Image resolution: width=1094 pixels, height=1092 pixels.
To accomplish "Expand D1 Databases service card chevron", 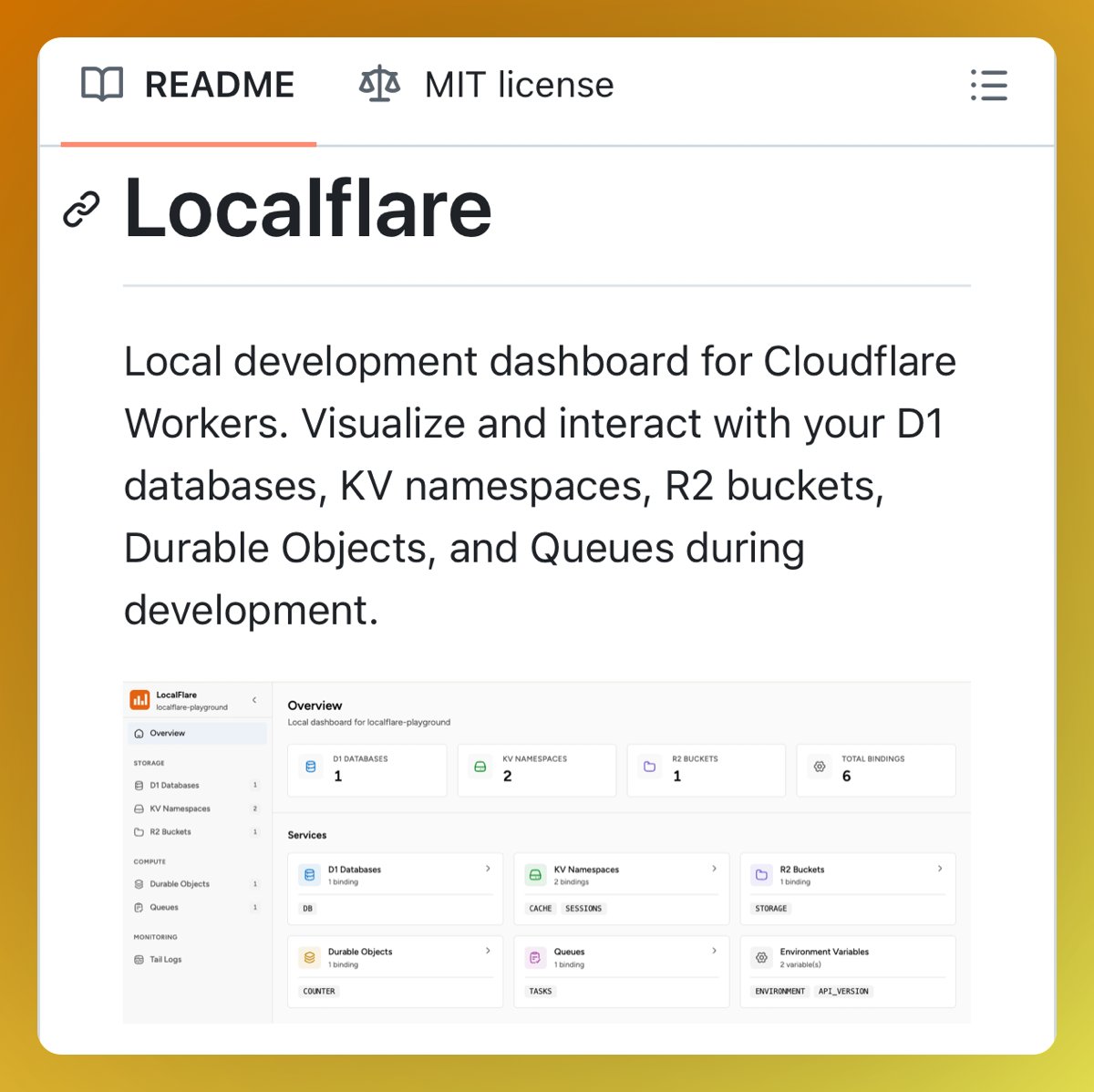I will (488, 869).
